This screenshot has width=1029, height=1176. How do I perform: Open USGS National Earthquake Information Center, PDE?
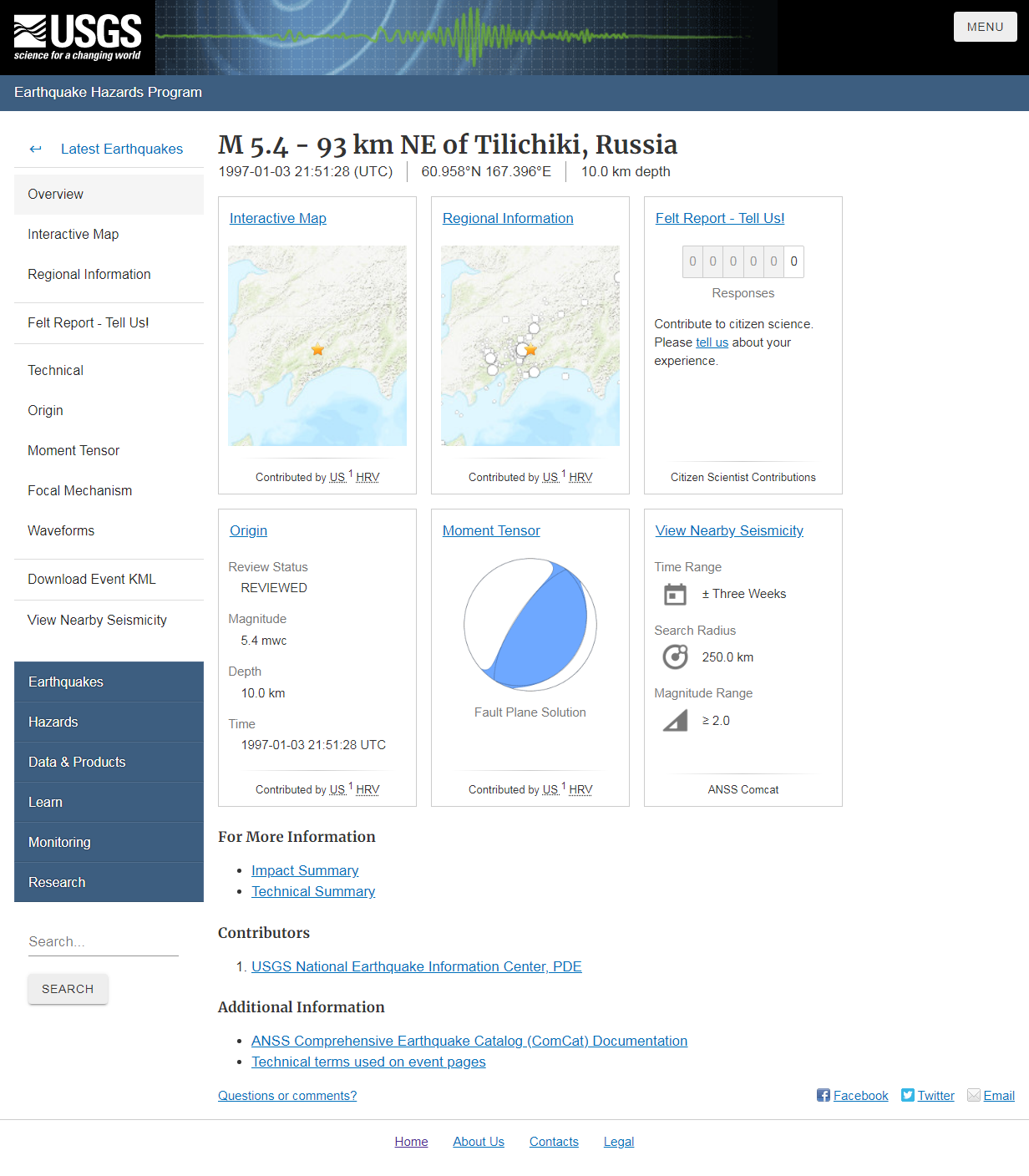[x=417, y=966]
